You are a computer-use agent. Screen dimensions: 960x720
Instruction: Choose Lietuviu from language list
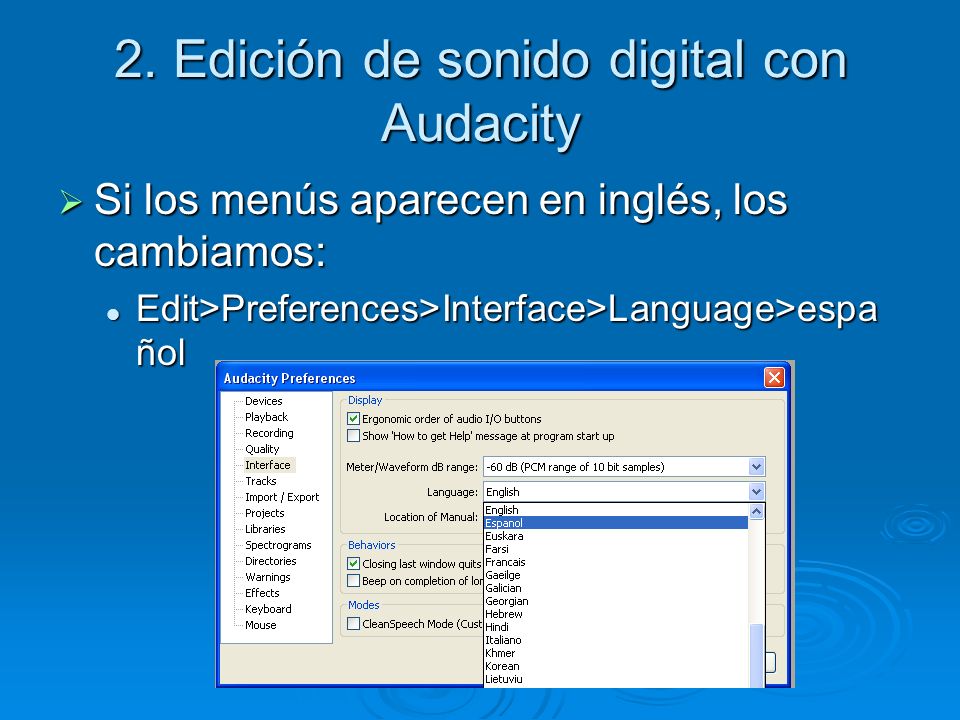coord(616,679)
